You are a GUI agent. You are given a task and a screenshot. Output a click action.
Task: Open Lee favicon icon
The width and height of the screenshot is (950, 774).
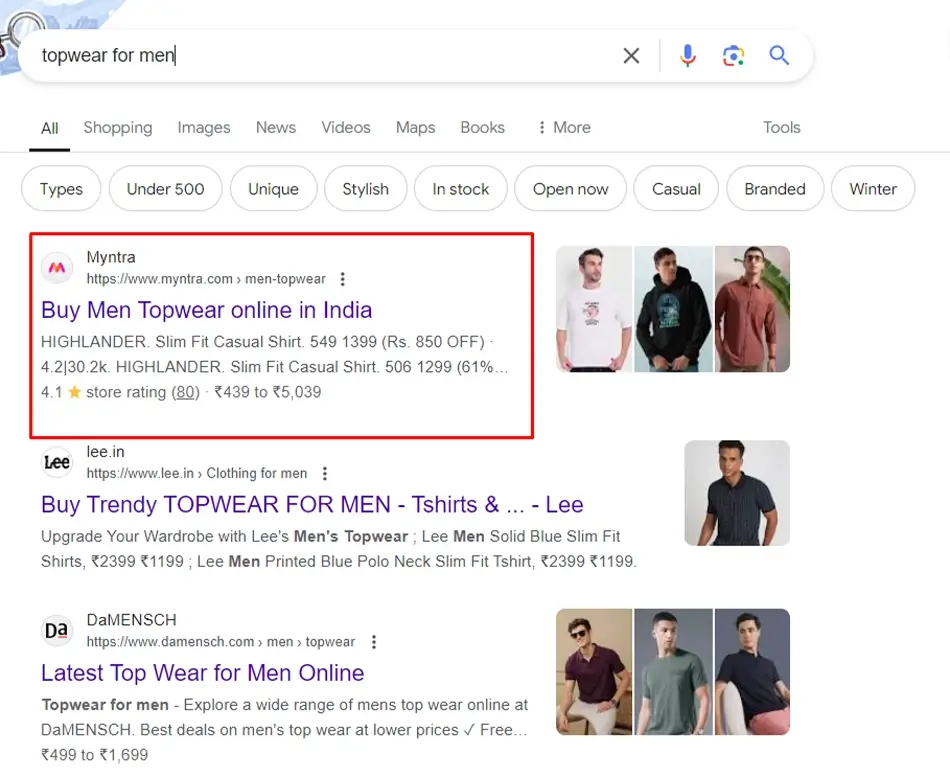[57, 462]
